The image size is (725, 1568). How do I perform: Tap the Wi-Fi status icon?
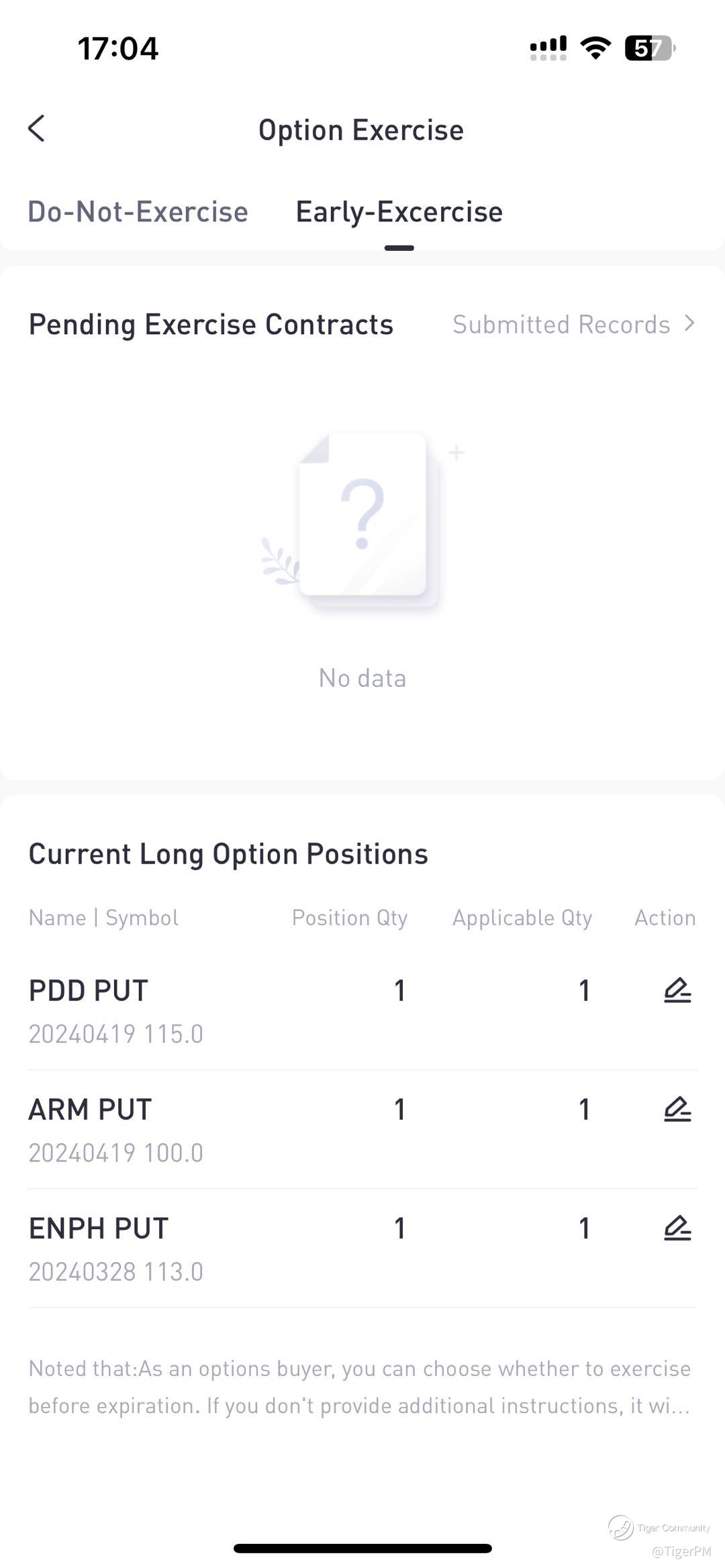coord(595,48)
